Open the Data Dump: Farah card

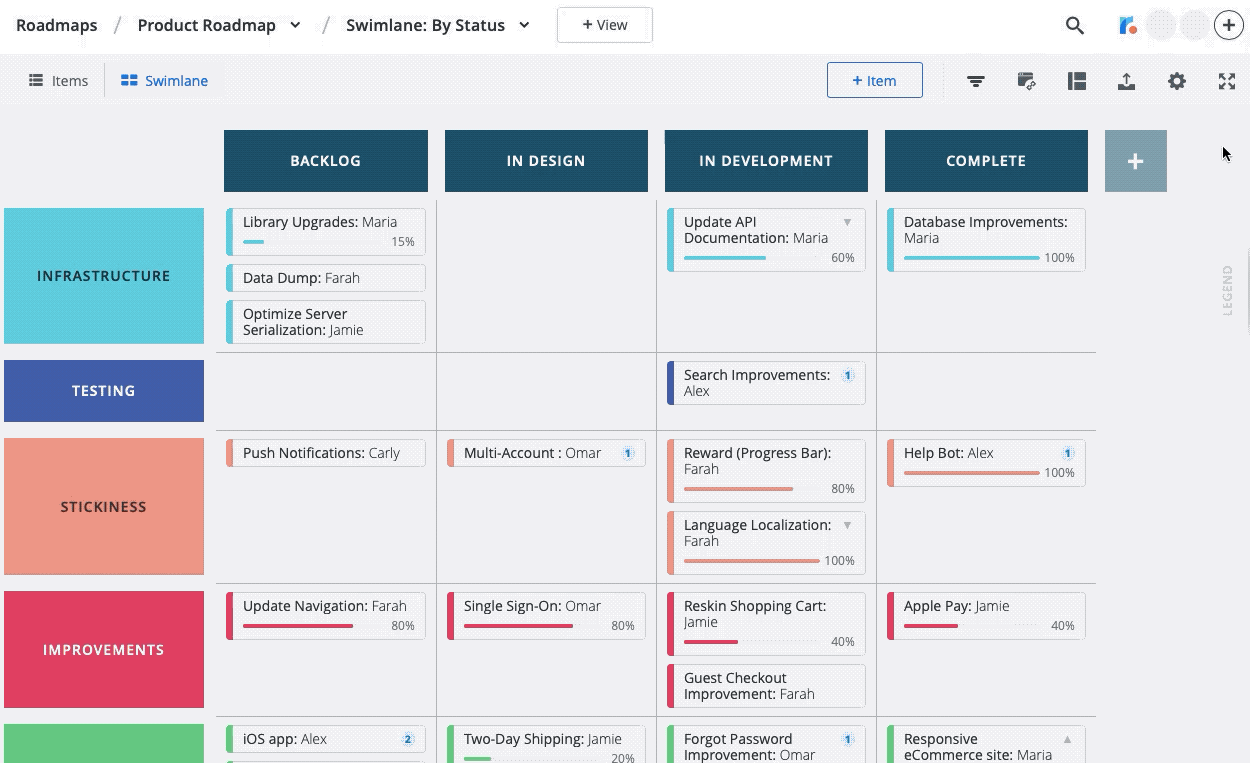[x=326, y=278]
